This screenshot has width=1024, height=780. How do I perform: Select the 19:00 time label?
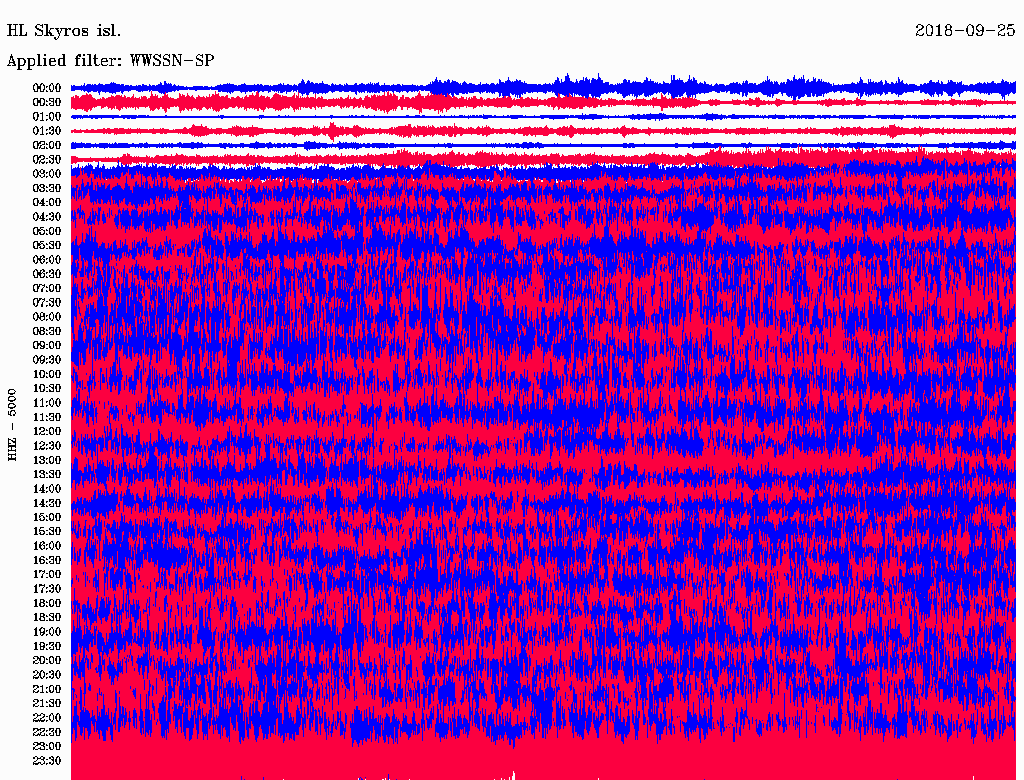47,632
